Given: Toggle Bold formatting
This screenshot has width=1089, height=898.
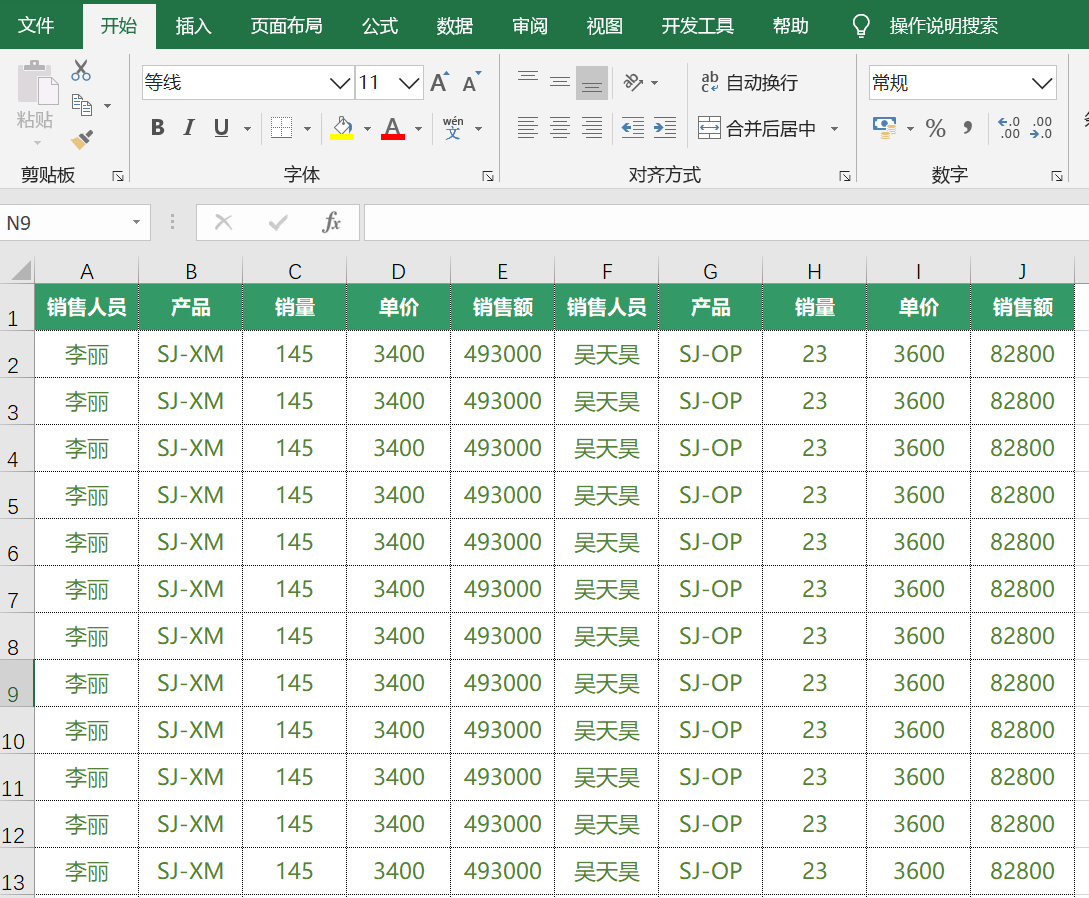Looking at the screenshot, I should (158, 128).
